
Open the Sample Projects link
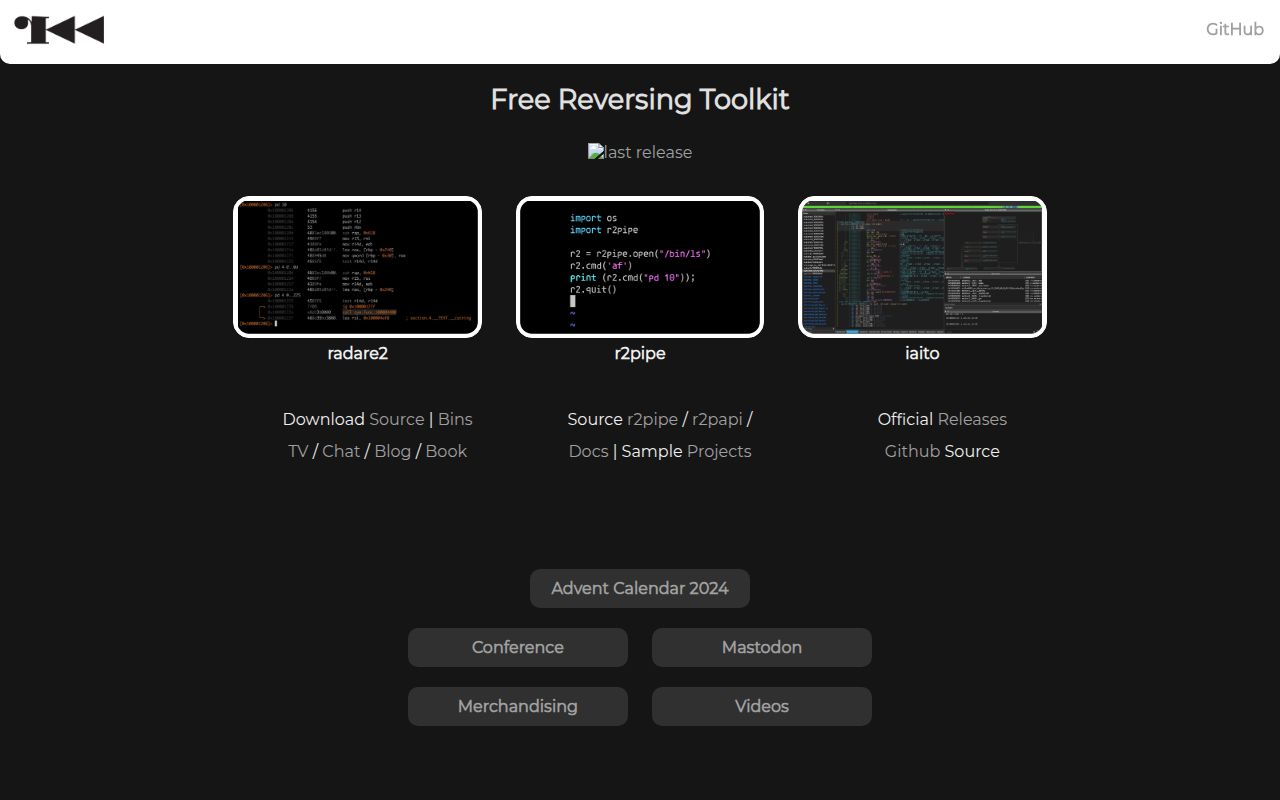coord(719,451)
